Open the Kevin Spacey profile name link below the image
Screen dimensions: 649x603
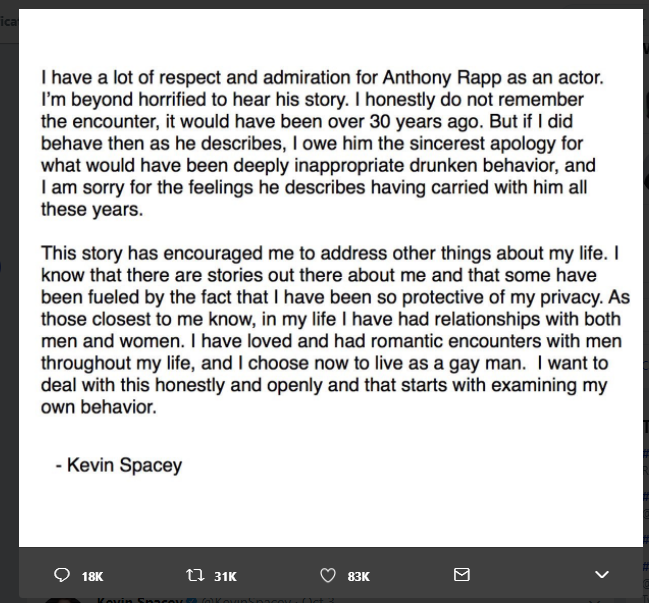141,600
